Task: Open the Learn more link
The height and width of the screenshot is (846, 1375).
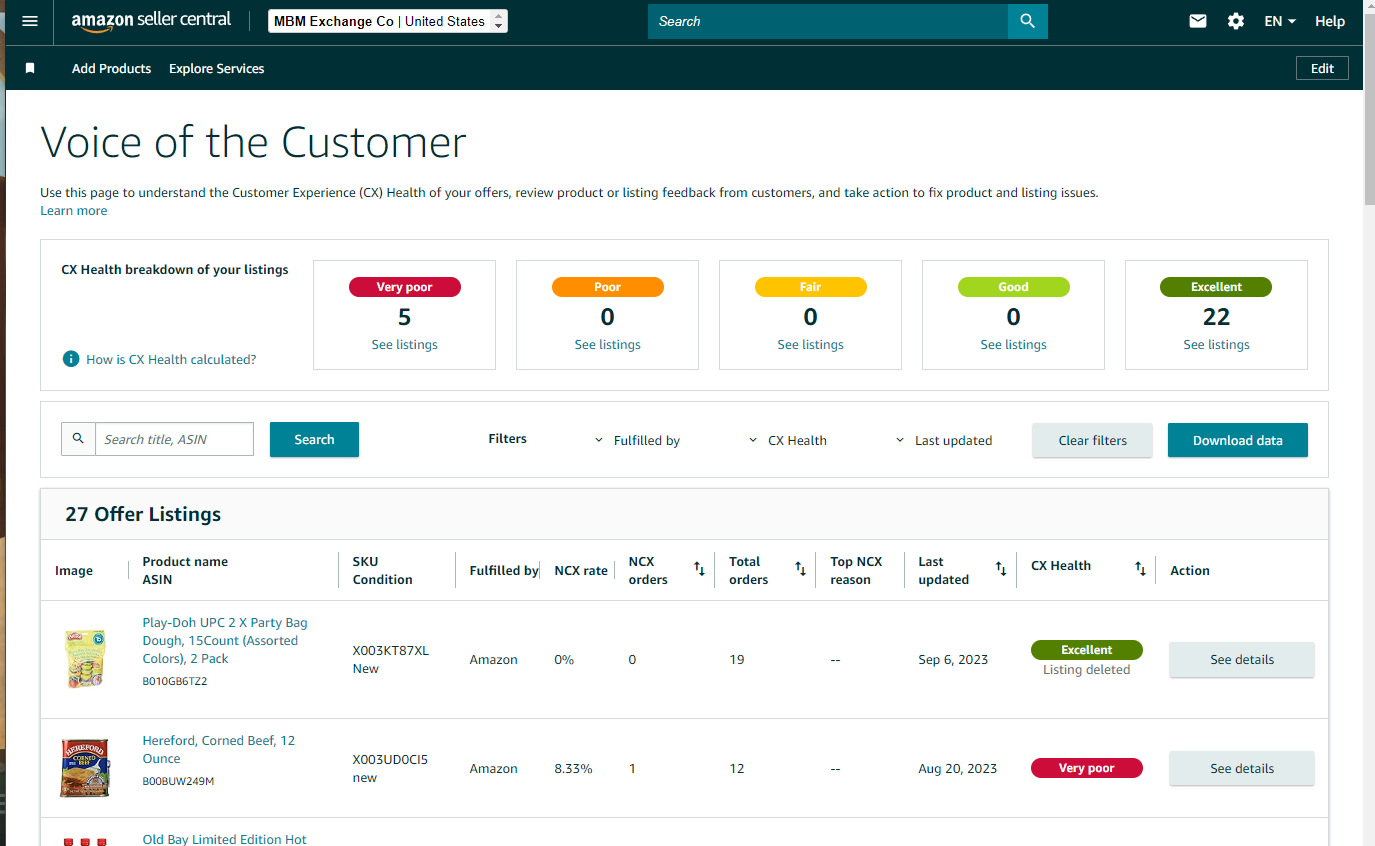Action: [73, 211]
